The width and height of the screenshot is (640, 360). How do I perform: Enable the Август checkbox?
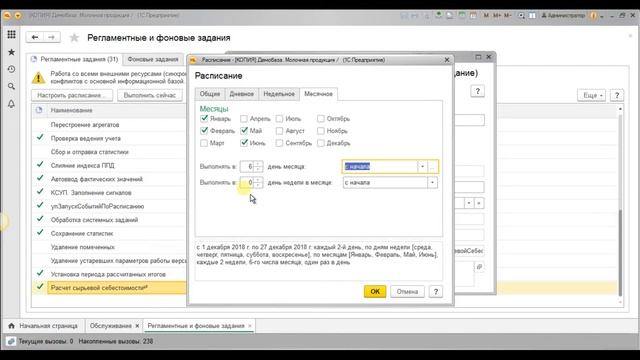click(279, 131)
